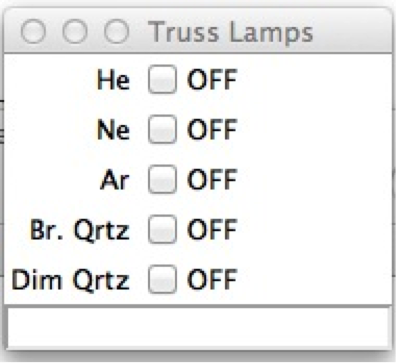Screen dimensions: 396x363
Task: Click the He lamp label
Action: tap(113, 80)
